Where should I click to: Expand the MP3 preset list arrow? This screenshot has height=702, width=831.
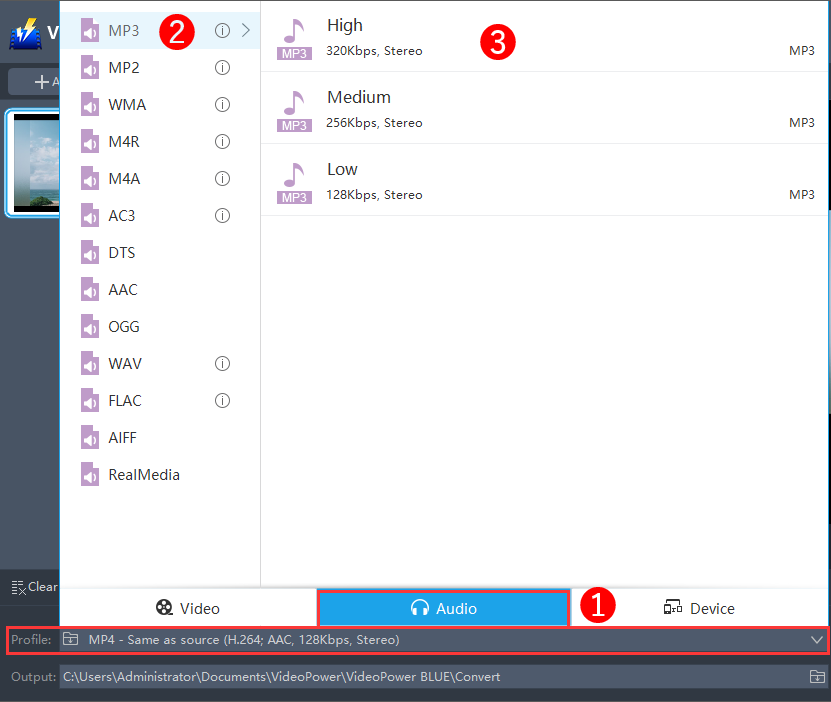pos(248,31)
